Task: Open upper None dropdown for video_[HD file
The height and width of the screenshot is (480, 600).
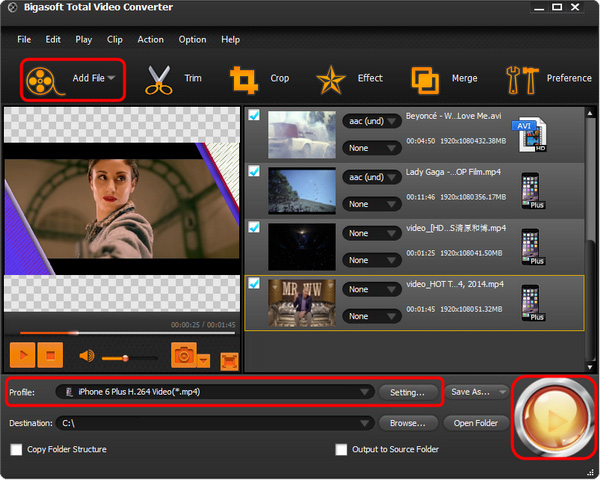Action: 372,233
